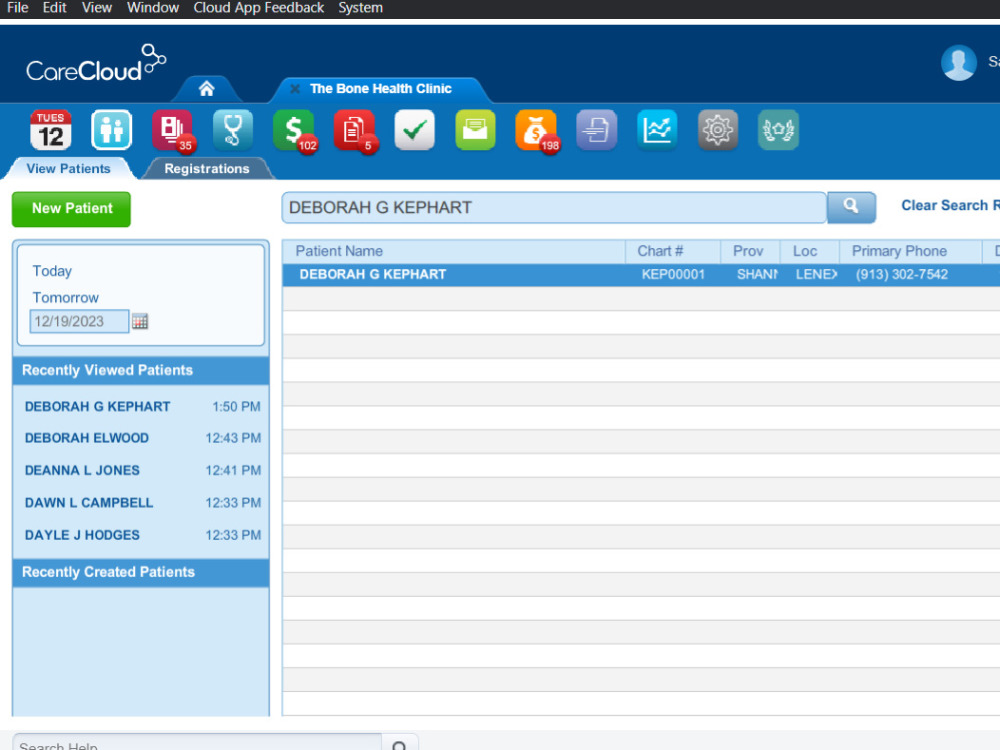1000x750 pixels.
Task: Open the checkmark tasks icon
Action: pos(415,130)
